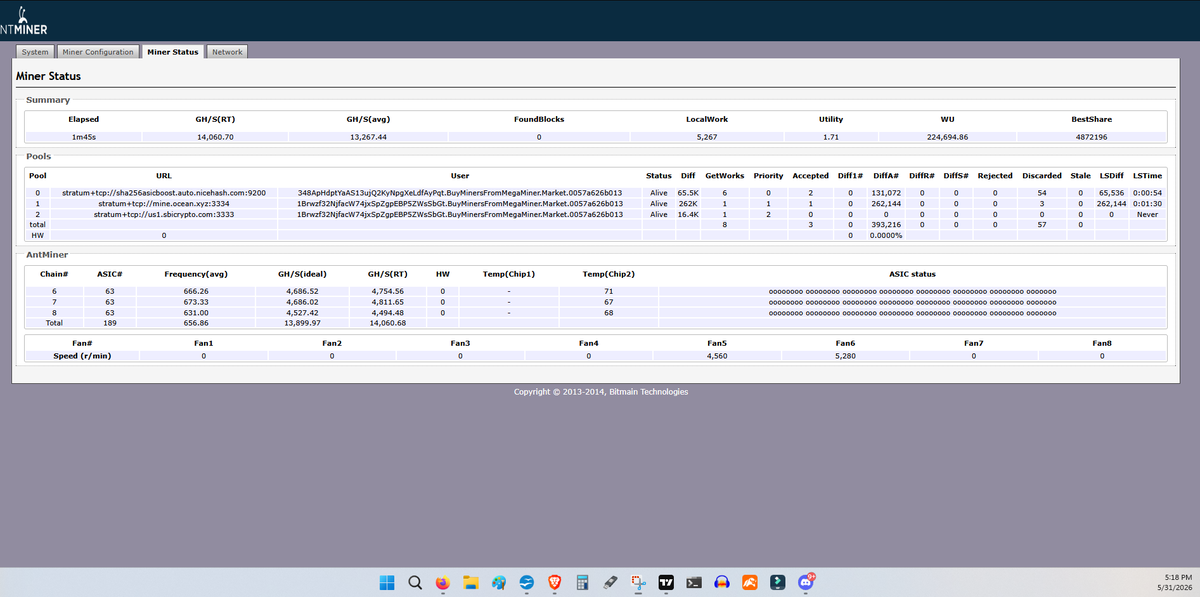Click Fan6 speed 5,280
Screen dimensions: 1200x597
[845, 355]
